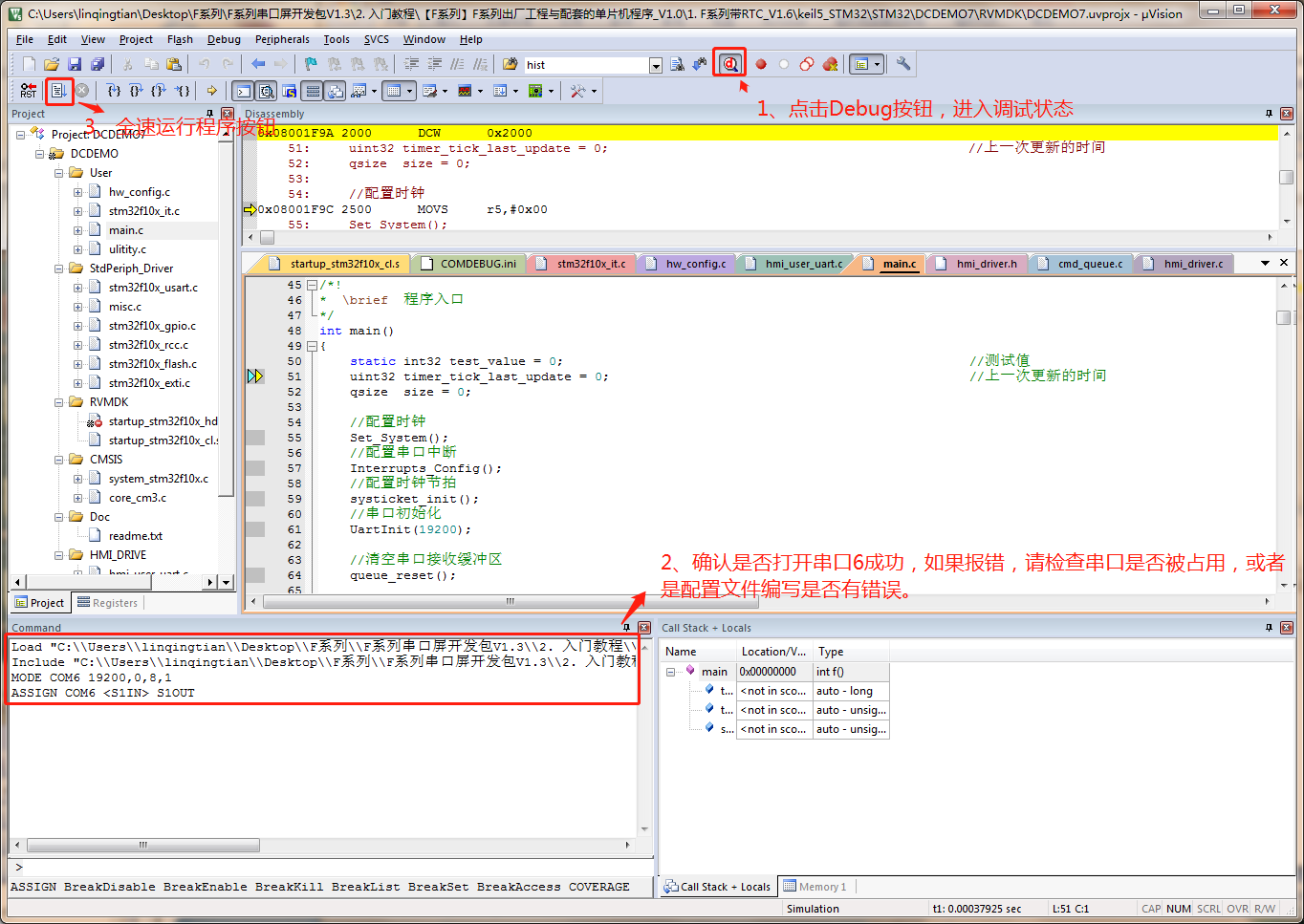The width and height of the screenshot is (1304, 924).
Task: Click the Show Next Statement arrow icon
Action: click(x=211, y=91)
